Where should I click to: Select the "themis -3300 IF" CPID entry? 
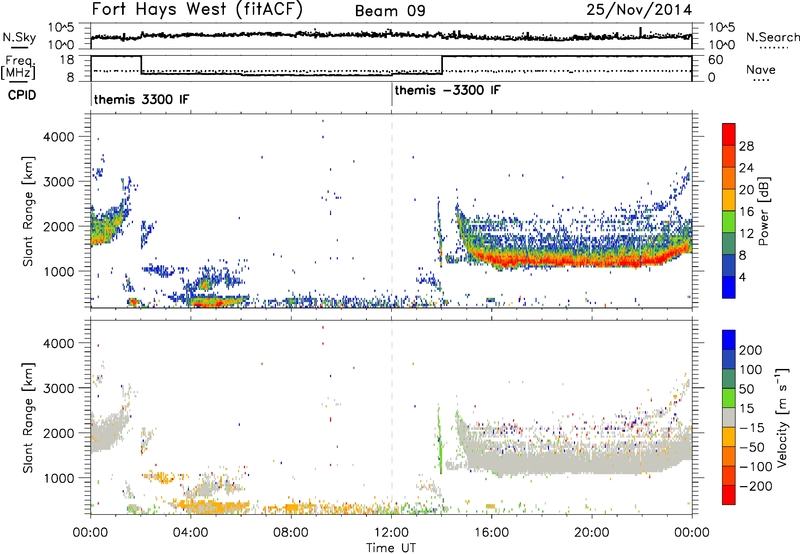pos(447,90)
